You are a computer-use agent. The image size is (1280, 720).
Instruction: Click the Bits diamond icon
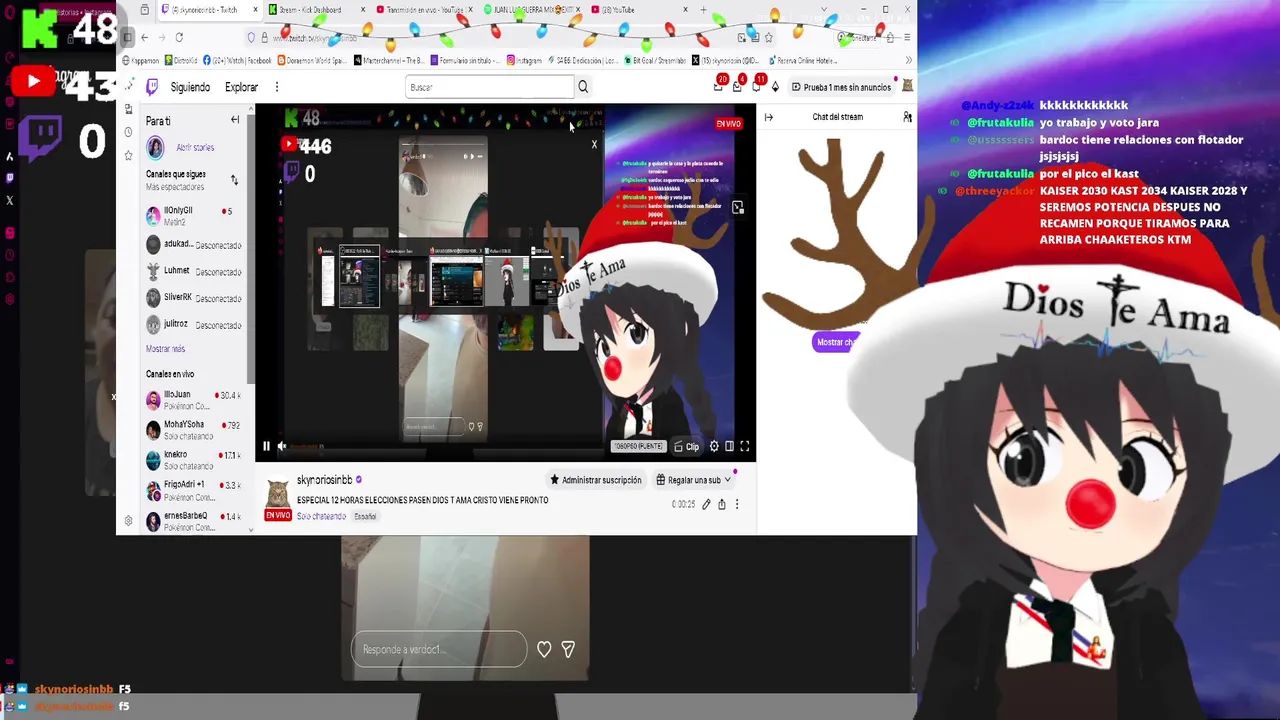click(x=775, y=87)
